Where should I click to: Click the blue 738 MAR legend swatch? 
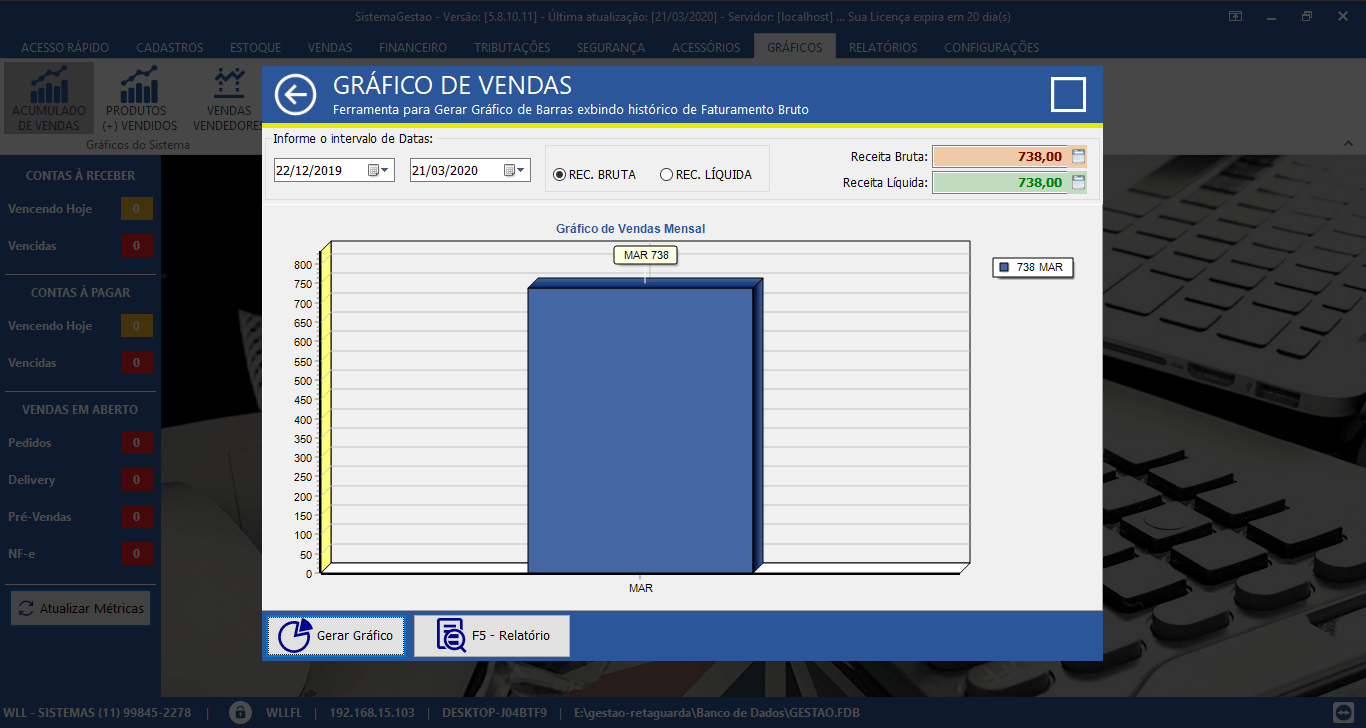tap(1004, 267)
